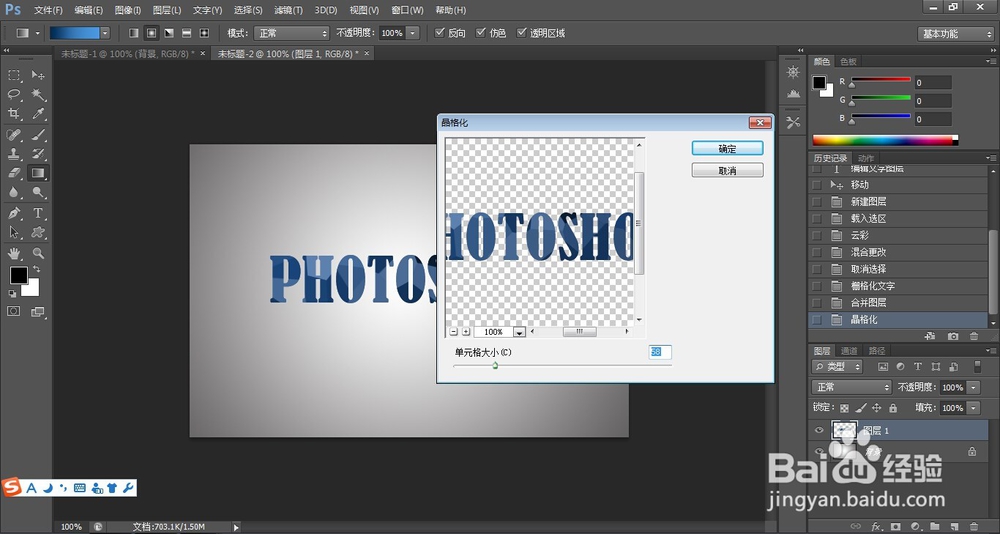Create new group folder icon in Layers panel
Viewport: 1000px width, 534px height.
tap(934, 526)
